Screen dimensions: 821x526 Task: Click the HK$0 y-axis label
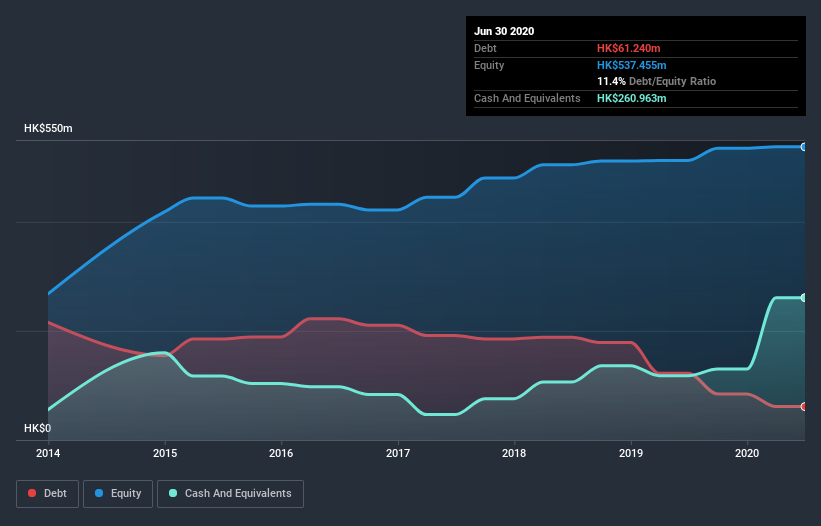38,428
